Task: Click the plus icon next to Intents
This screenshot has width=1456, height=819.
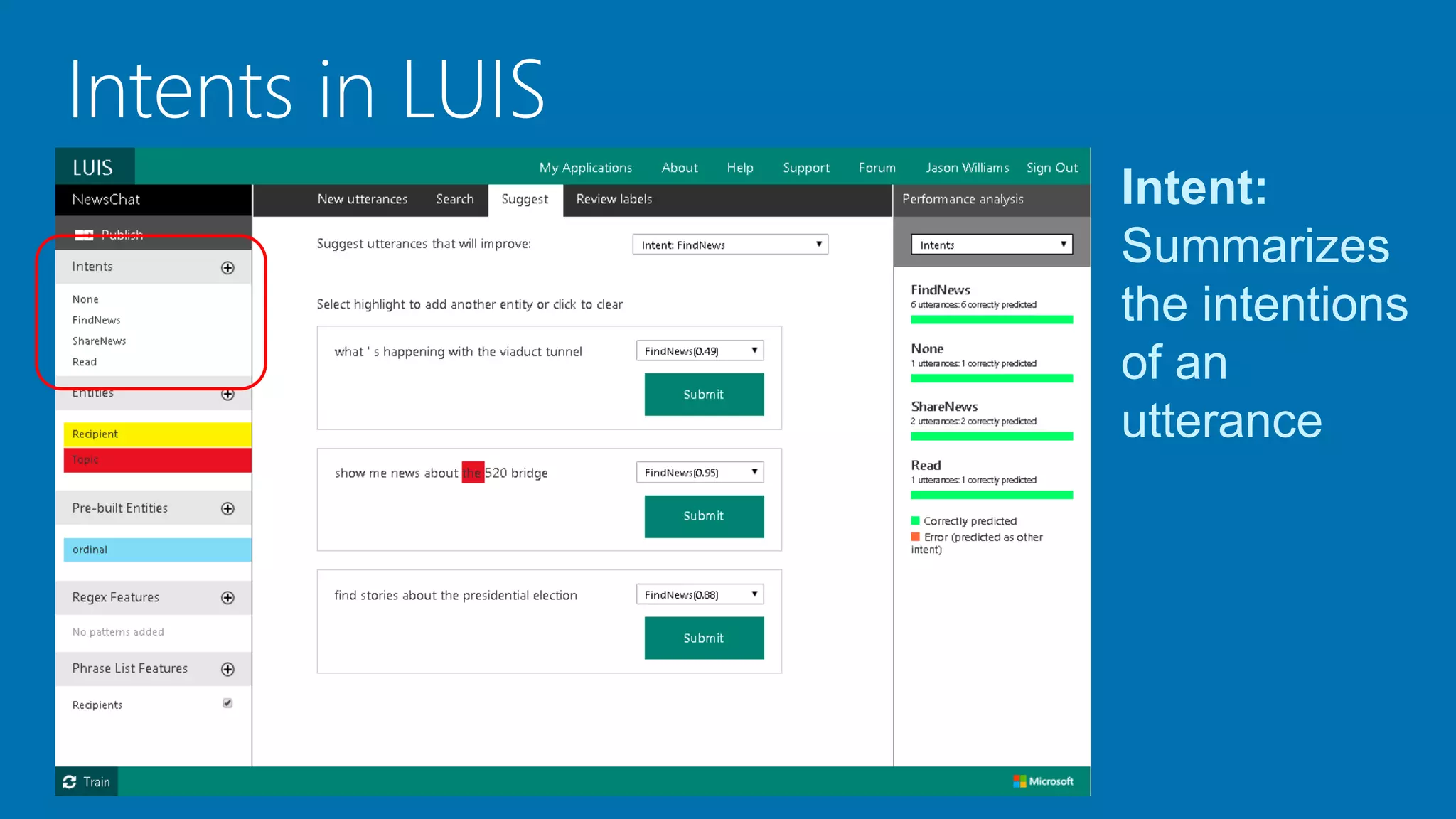Action: (x=227, y=268)
